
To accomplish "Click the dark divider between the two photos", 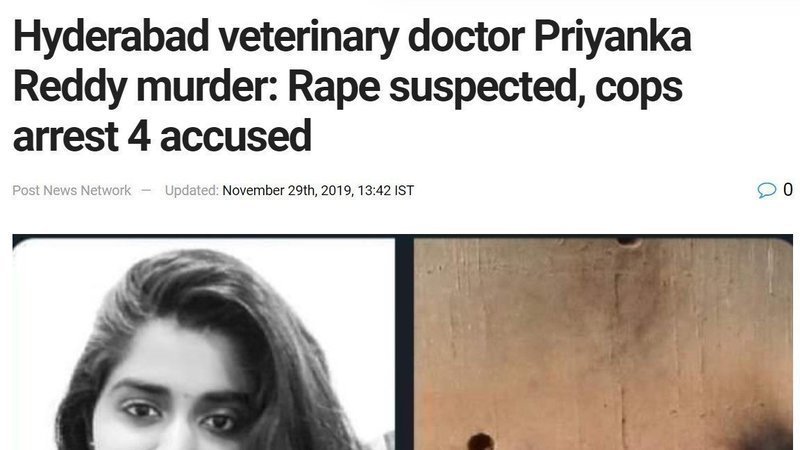I will click(x=404, y=344).
